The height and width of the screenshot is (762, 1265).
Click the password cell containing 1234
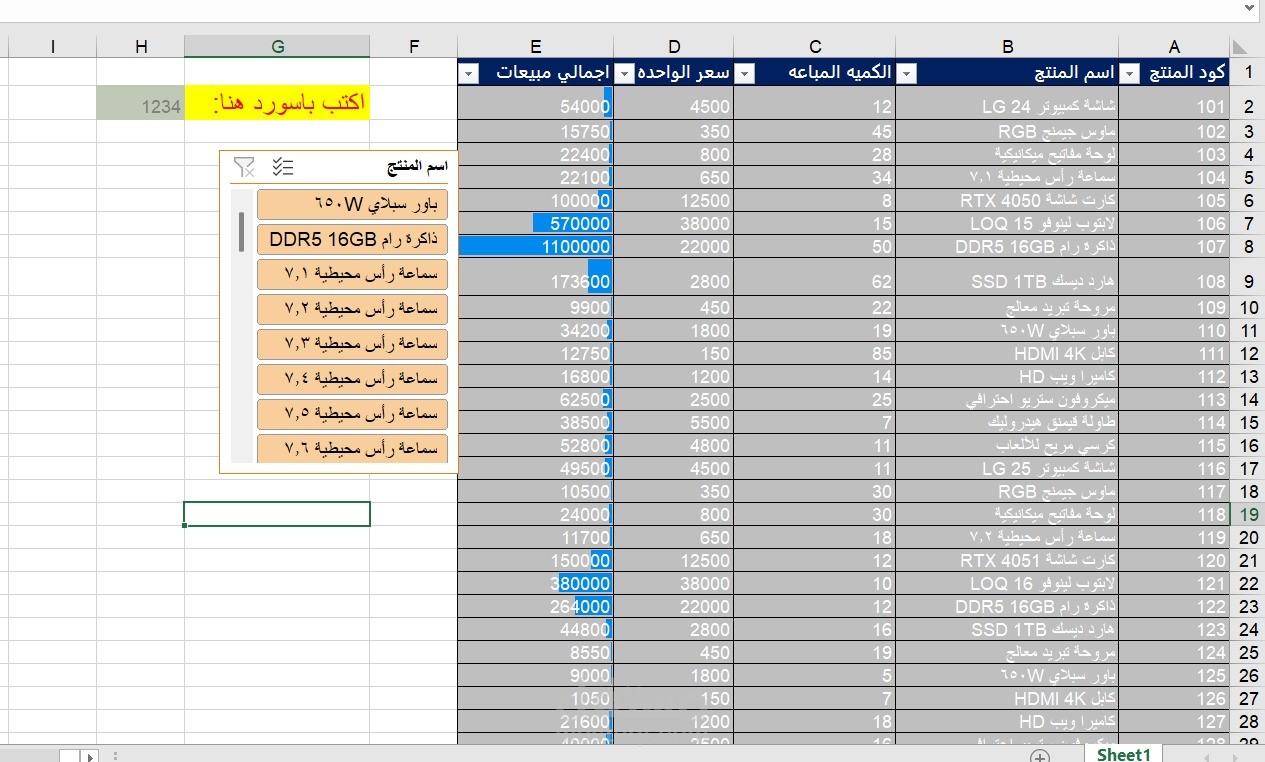click(141, 104)
